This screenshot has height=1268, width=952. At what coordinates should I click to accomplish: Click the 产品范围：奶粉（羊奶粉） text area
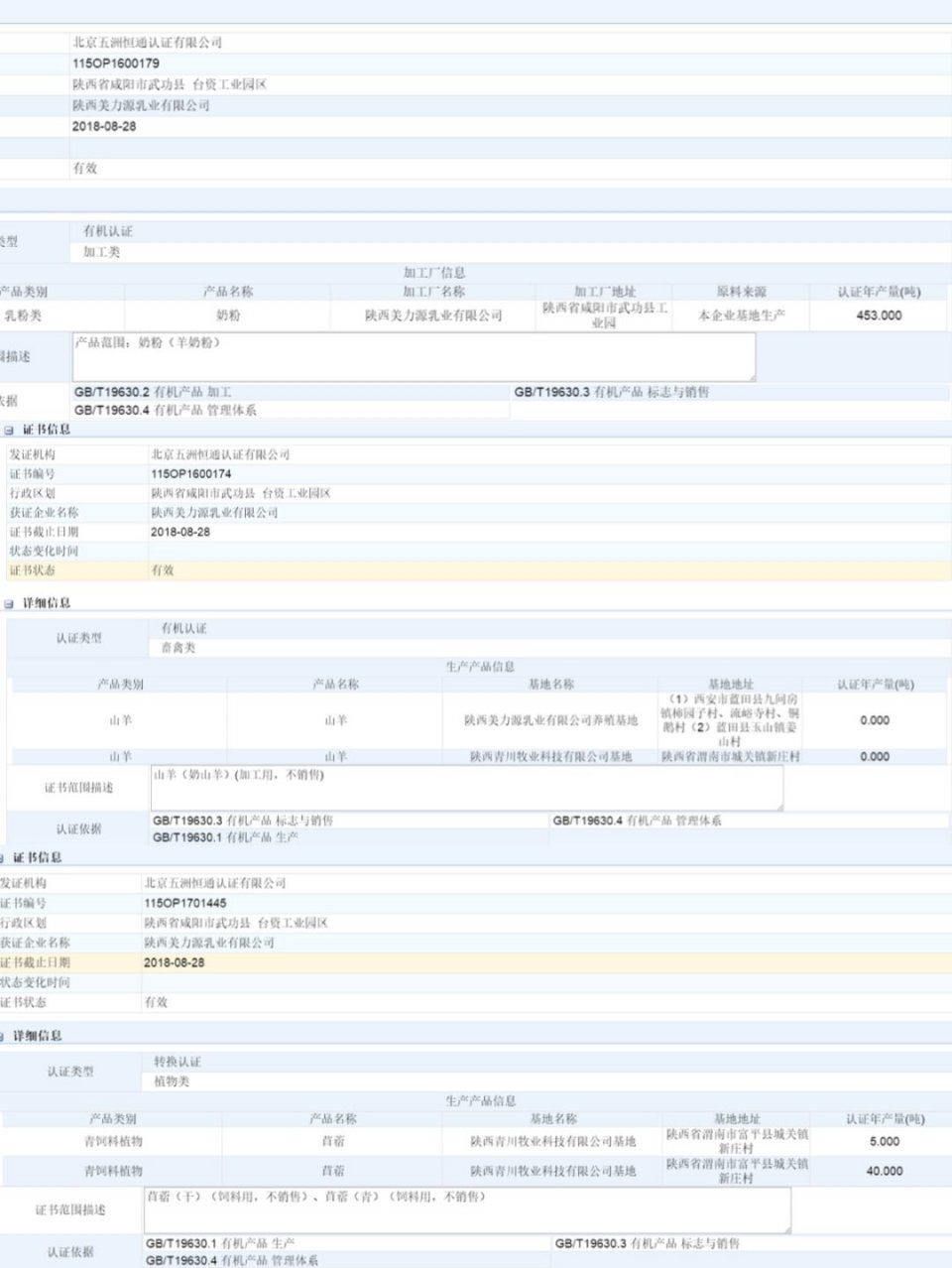click(414, 357)
